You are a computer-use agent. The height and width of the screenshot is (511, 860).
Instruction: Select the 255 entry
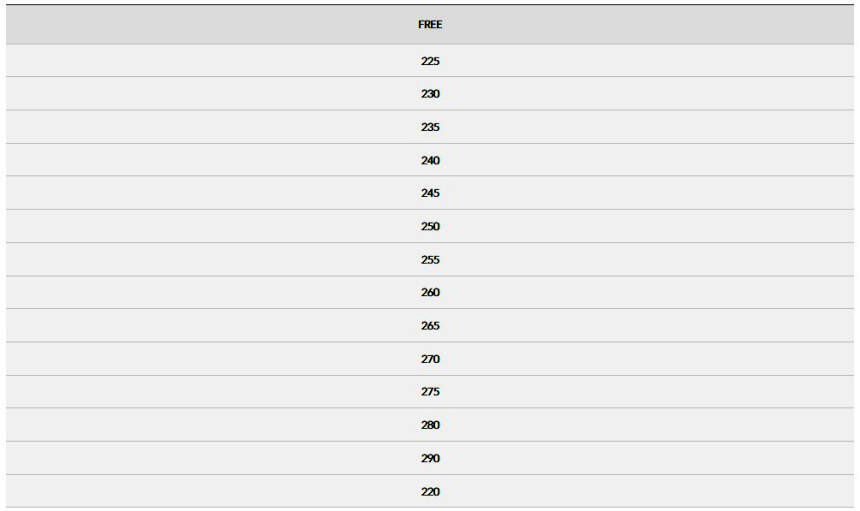tap(430, 260)
